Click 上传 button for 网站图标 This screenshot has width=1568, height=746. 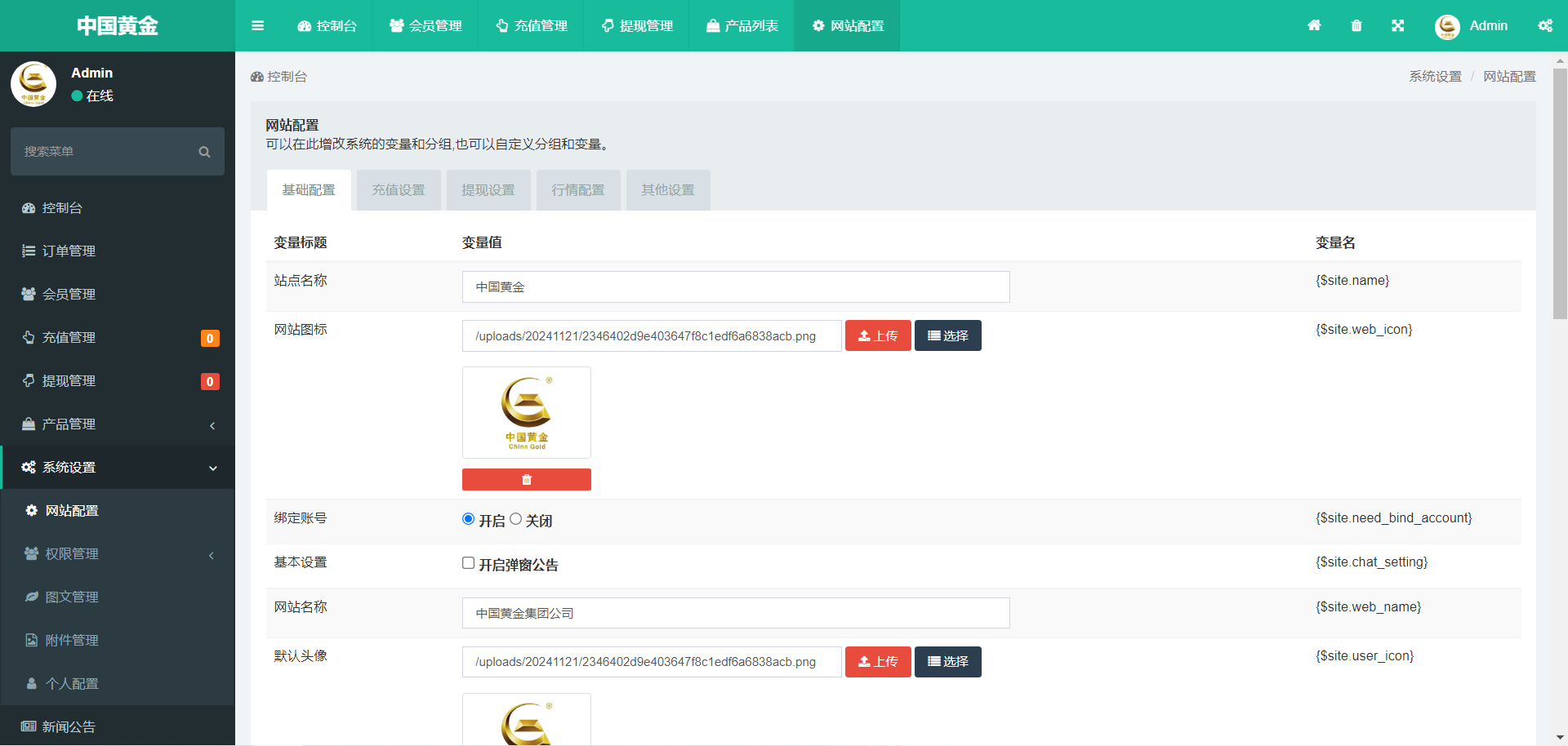coord(878,335)
